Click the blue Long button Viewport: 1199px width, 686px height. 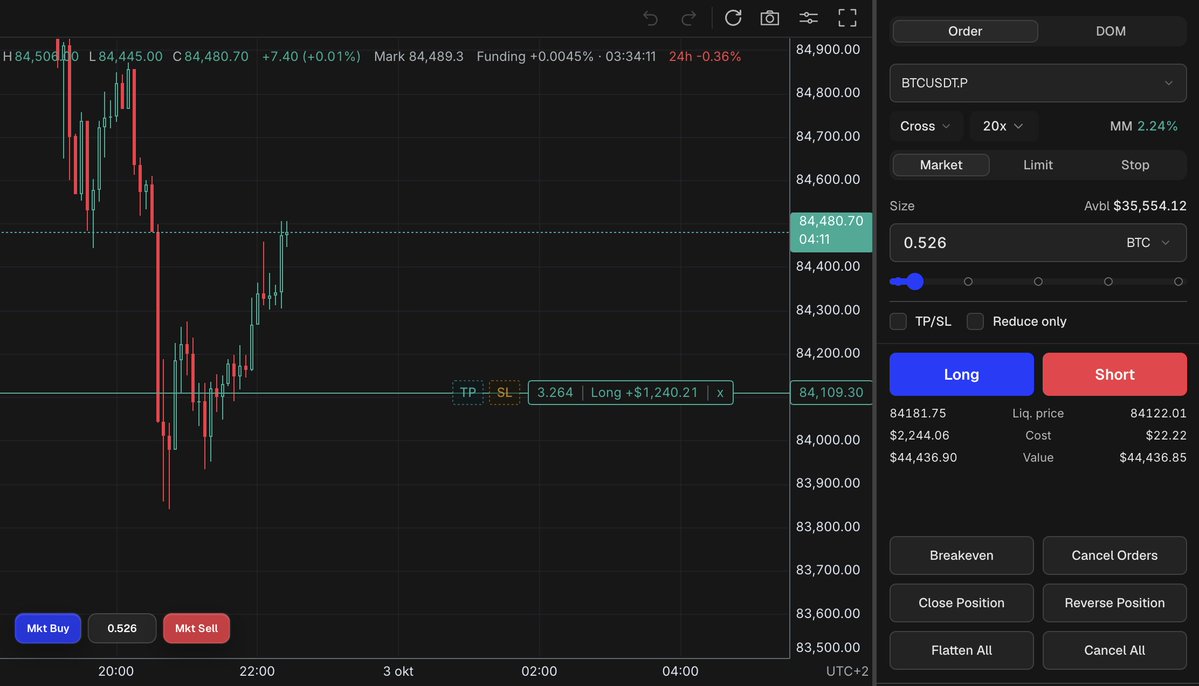961,374
